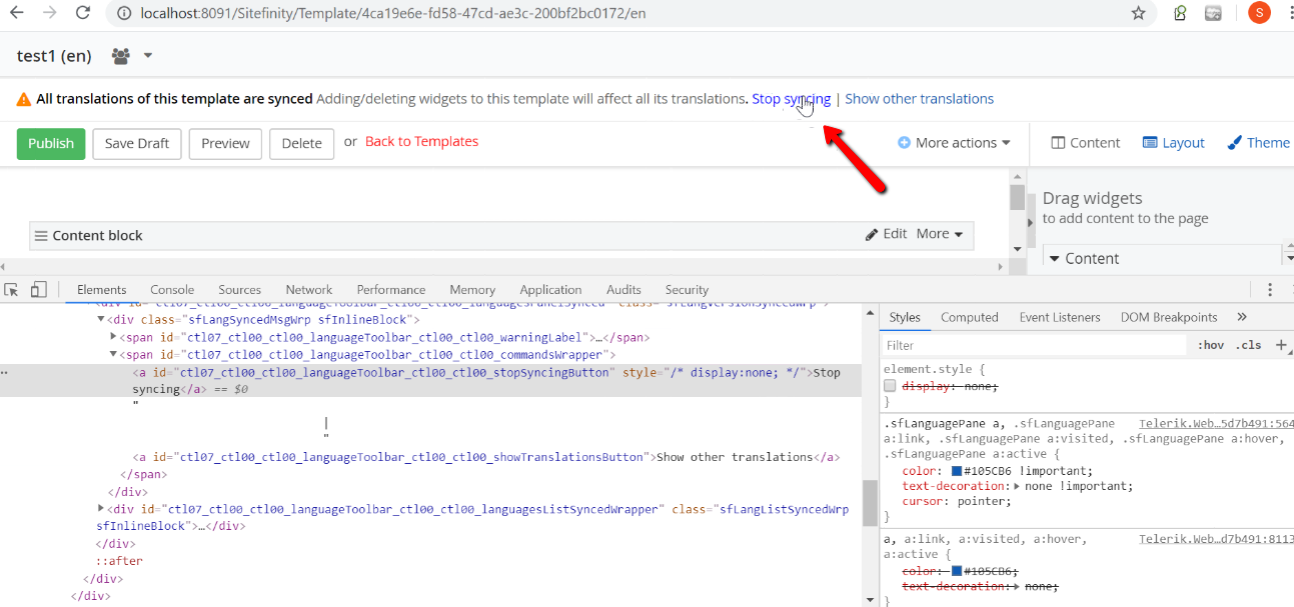Screen dimensions: 1294x607
Task: Add new style rule plus icon
Action: (x=1282, y=344)
